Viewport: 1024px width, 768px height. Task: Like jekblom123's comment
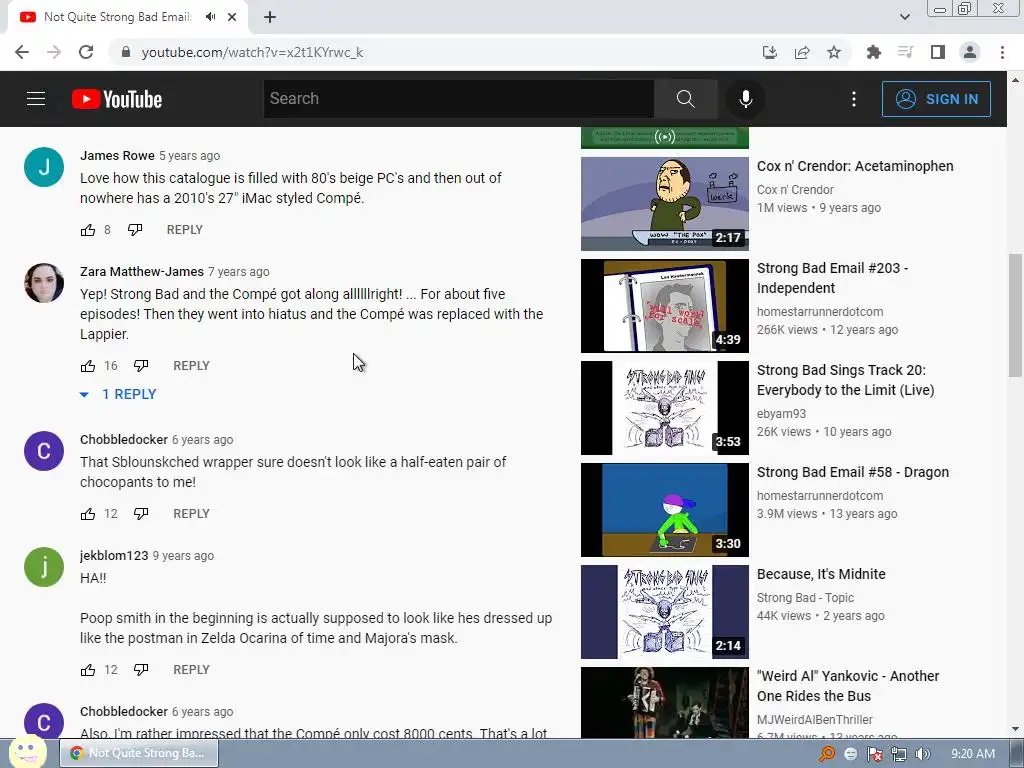click(88, 670)
